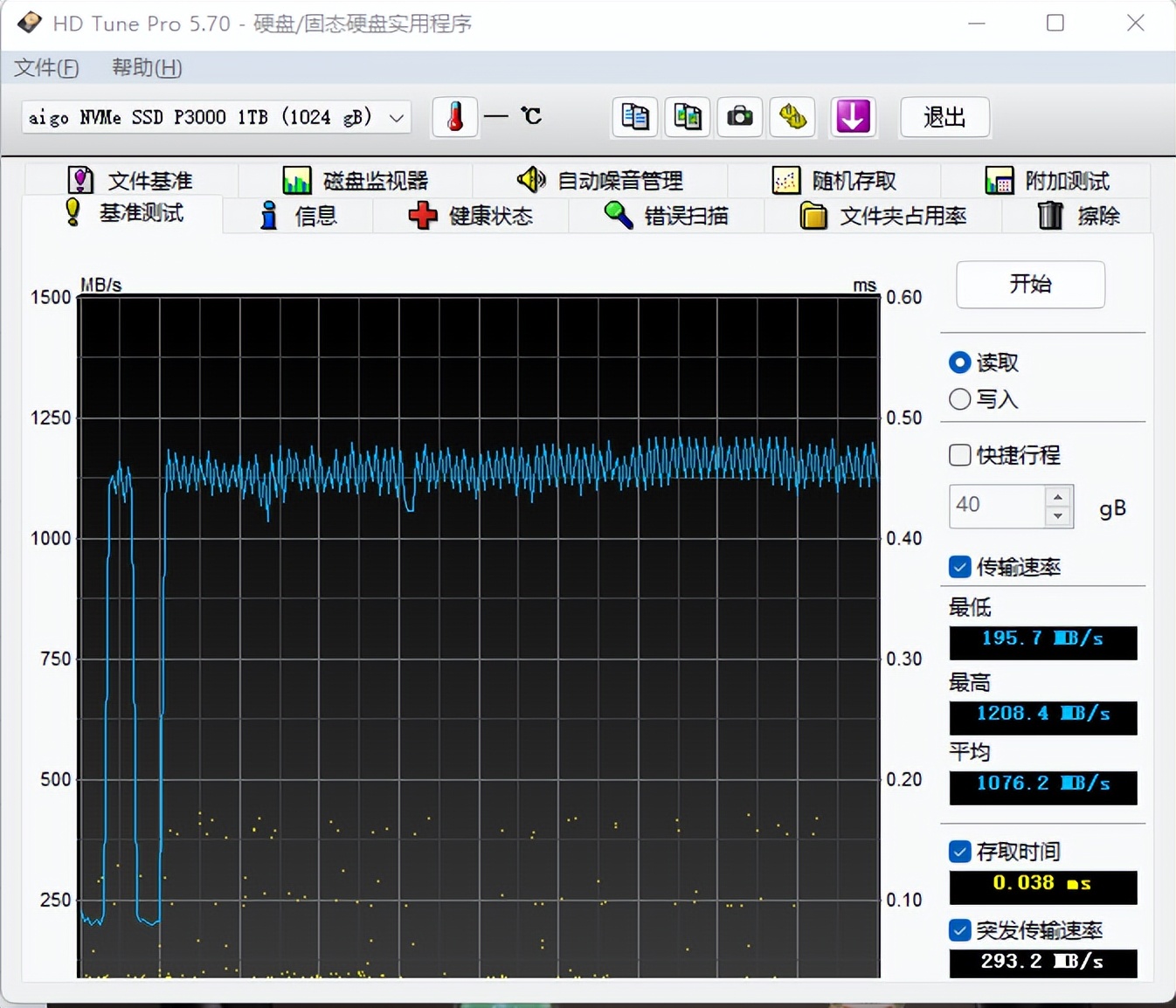This screenshot has height=1008, width=1176.
Task: Click the 退出 button
Action: 944,117
